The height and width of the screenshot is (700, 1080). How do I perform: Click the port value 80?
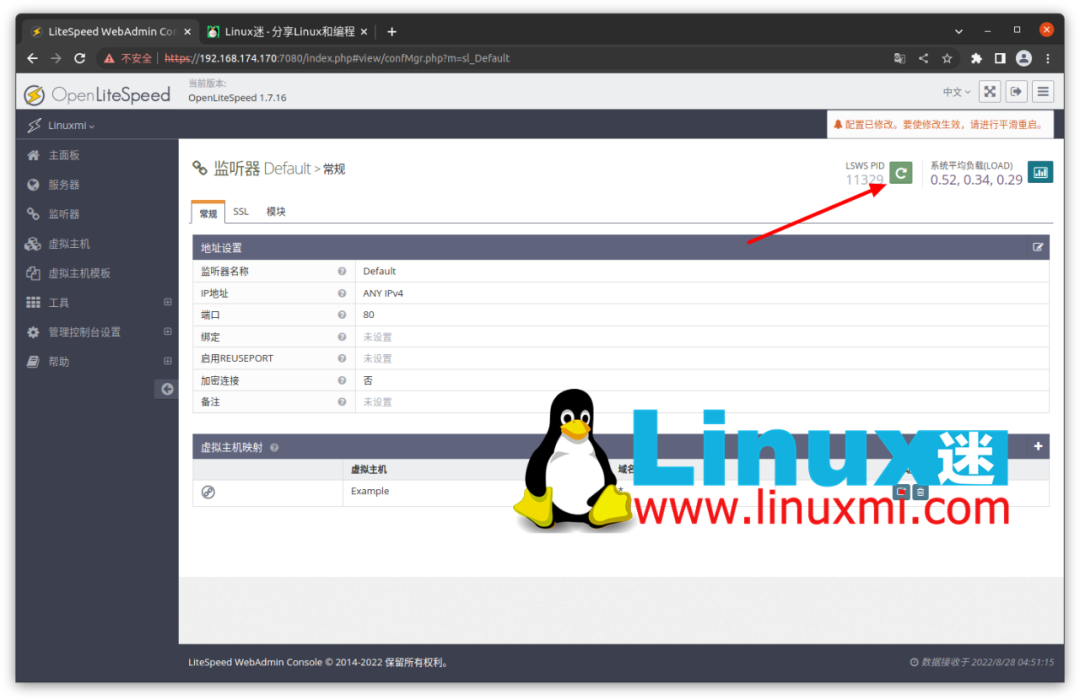coord(368,315)
